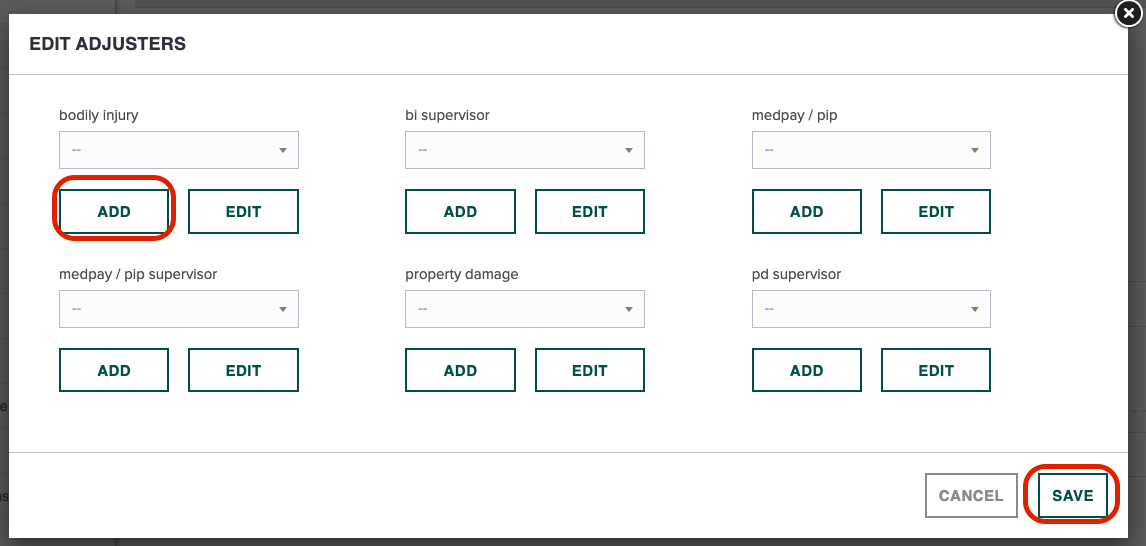1146x546 pixels.
Task: Save the adjuster changes
Action: pos(1073,496)
